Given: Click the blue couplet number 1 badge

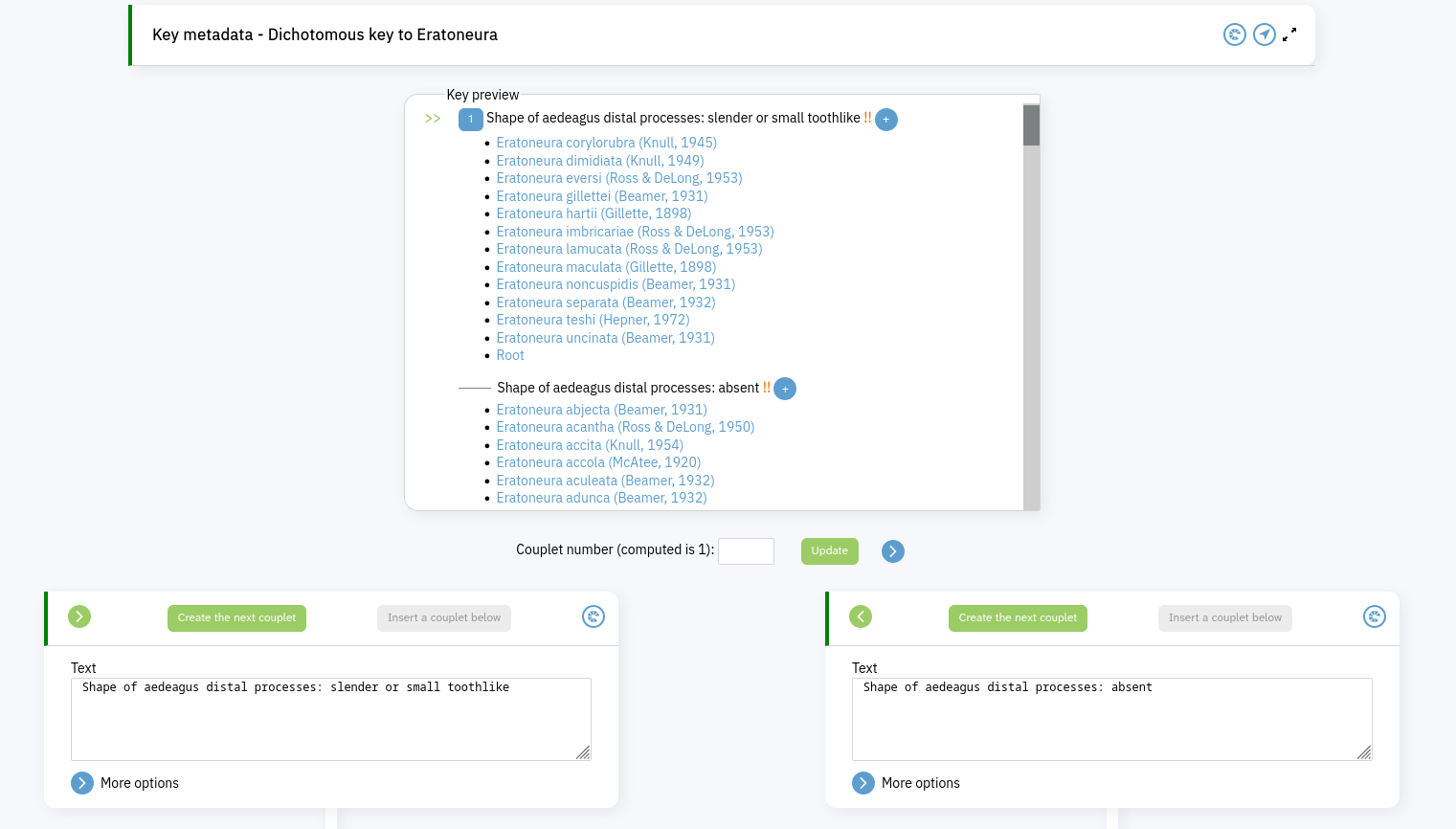Looking at the screenshot, I should click(470, 120).
